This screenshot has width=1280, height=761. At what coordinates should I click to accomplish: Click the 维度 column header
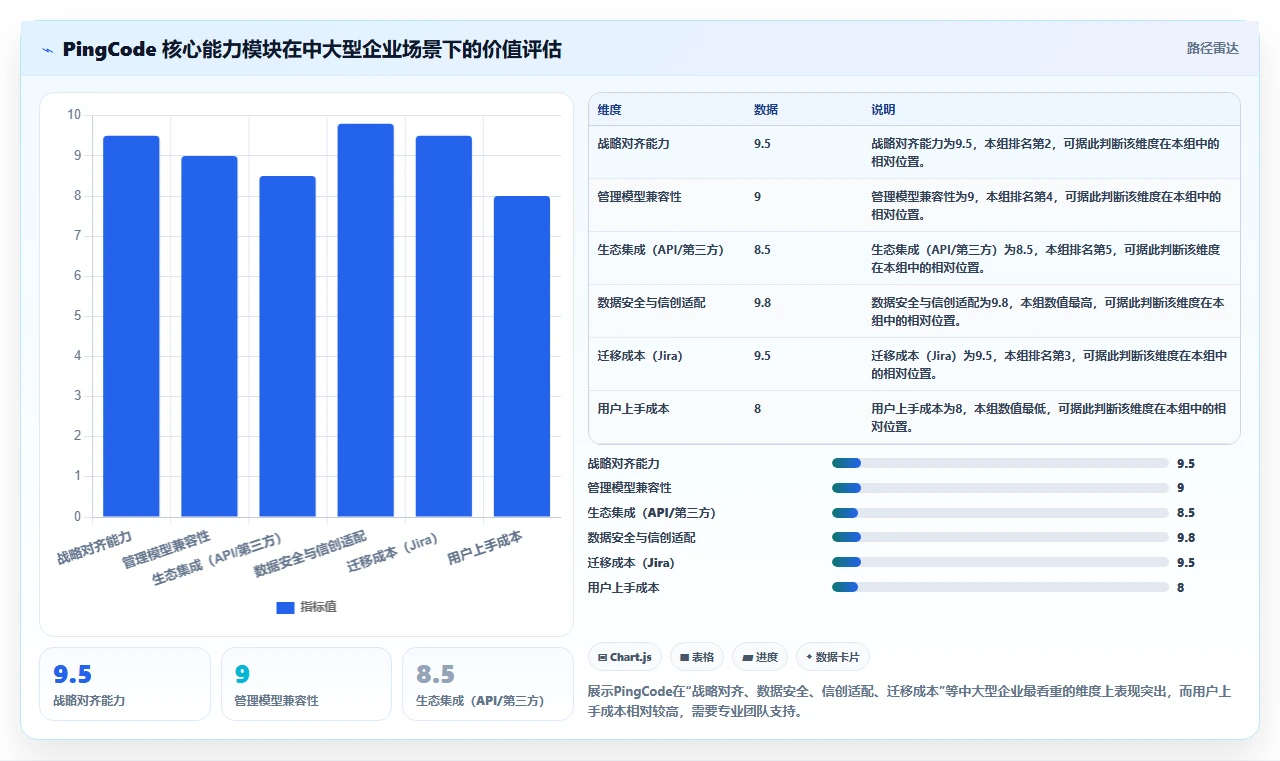[x=609, y=110]
